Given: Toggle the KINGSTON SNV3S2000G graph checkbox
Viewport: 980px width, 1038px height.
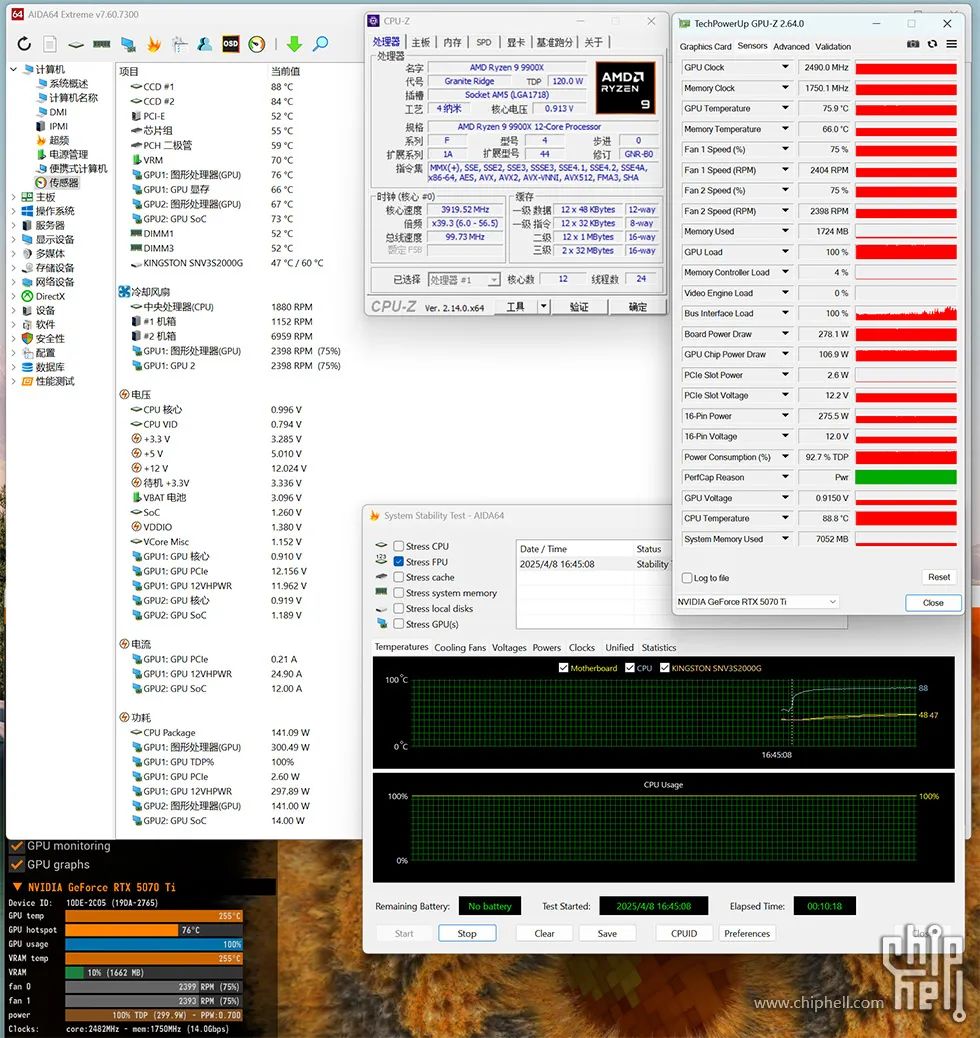Looking at the screenshot, I should click(x=664, y=668).
